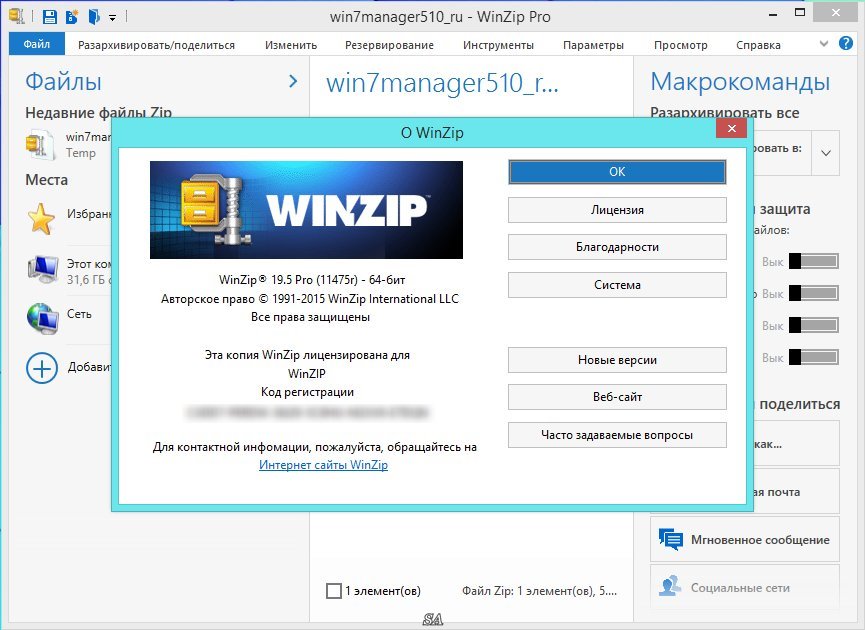The width and height of the screenshot is (865, 630).
Task: Confirm the About dialog with OK
Action: point(617,172)
